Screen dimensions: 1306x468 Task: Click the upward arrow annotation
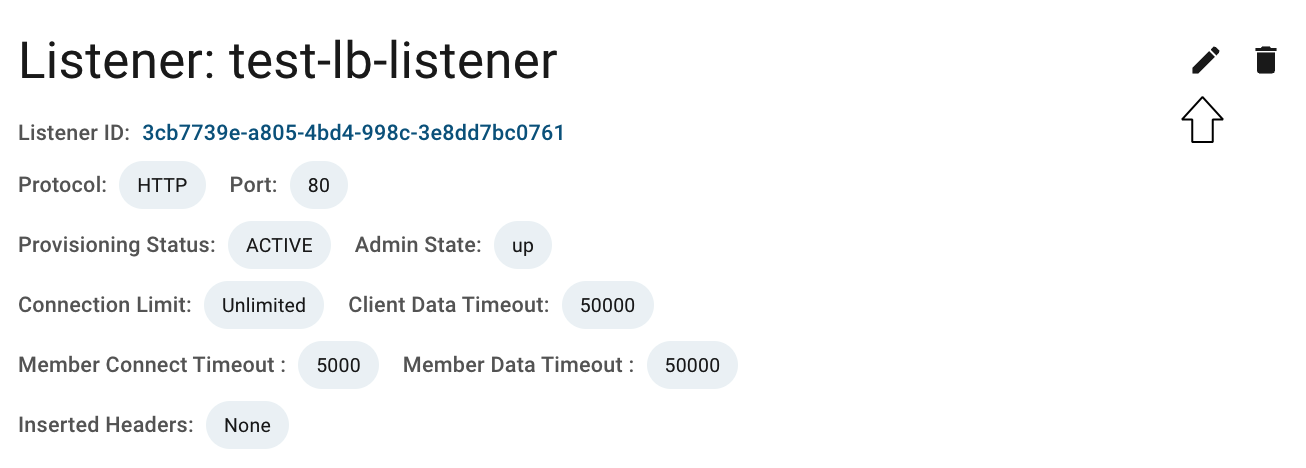point(1203,120)
